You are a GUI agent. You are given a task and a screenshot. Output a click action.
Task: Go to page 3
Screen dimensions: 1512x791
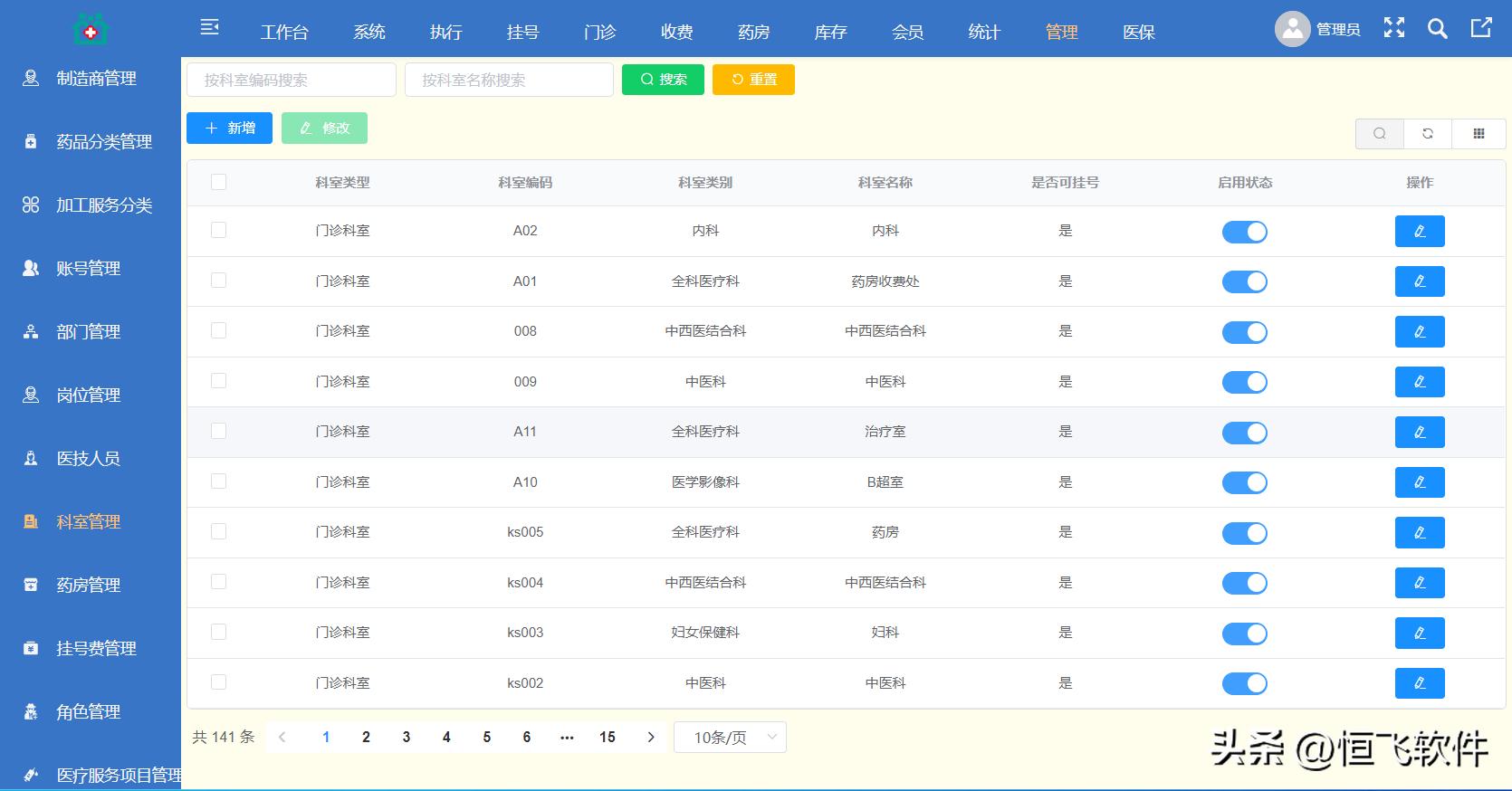pyautogui.click(x=407, y=738)
